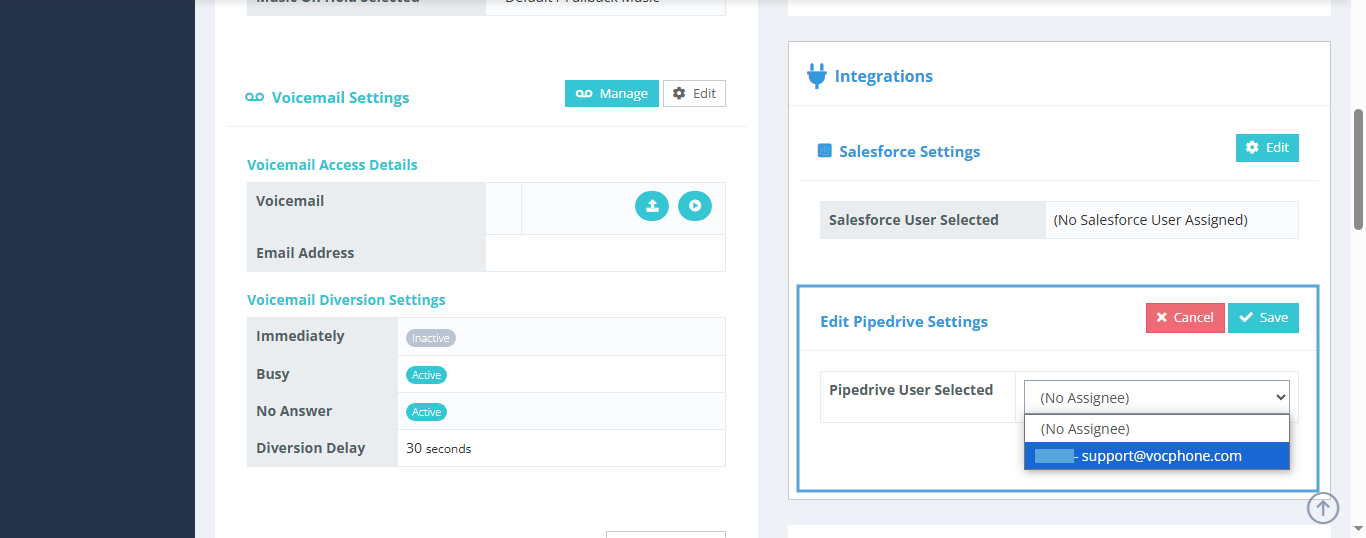Edit the Salesforce Settings

point(1267,147)
